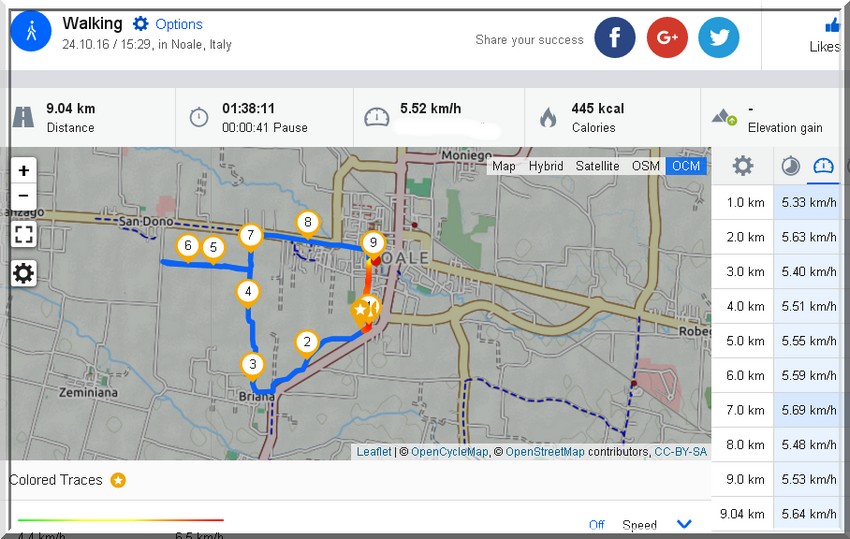
Task: Click the 5.69 km/h split speed
Action: 809,410
